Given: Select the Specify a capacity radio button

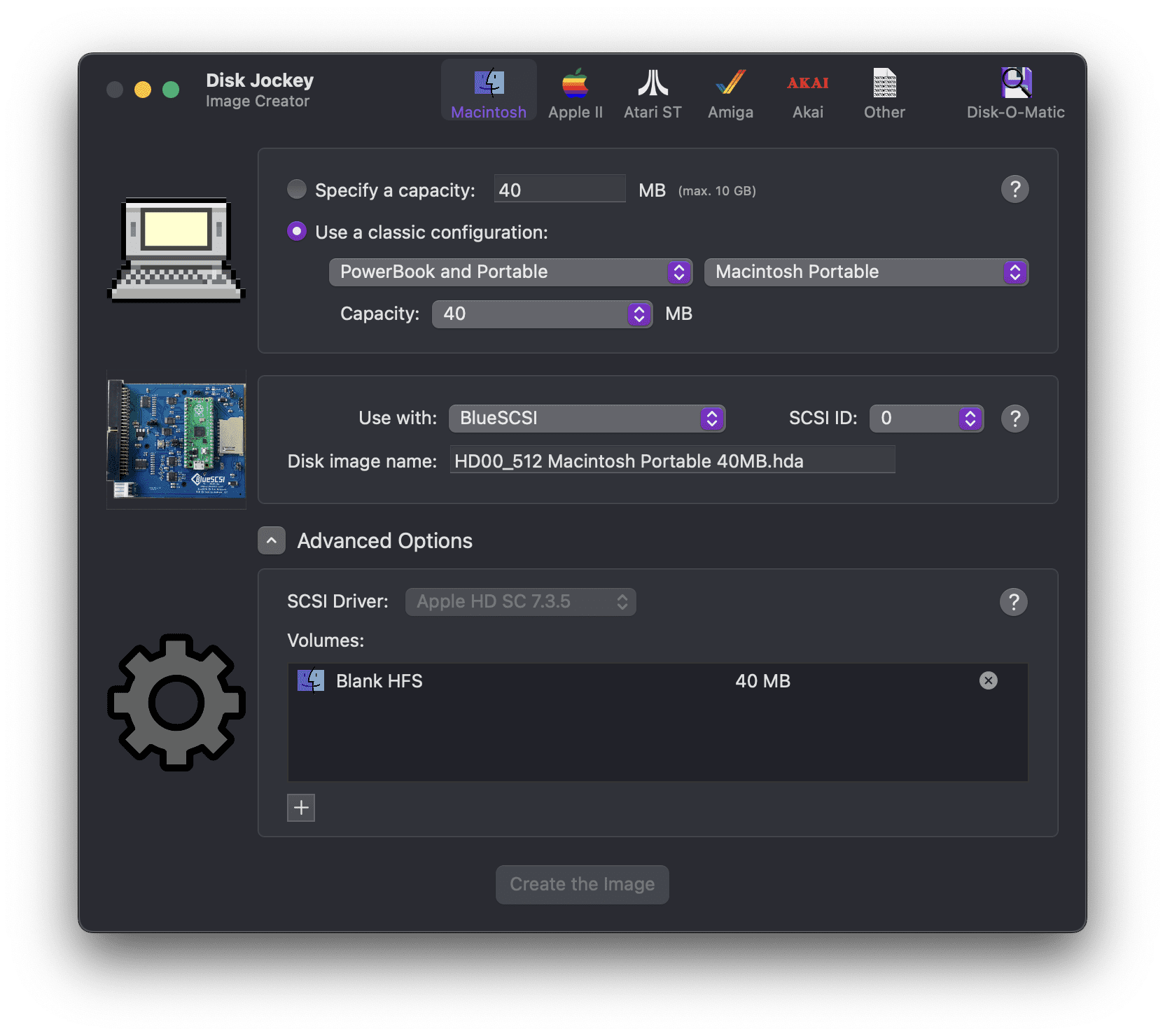Looking at the screenshot, I should (297, 190).
